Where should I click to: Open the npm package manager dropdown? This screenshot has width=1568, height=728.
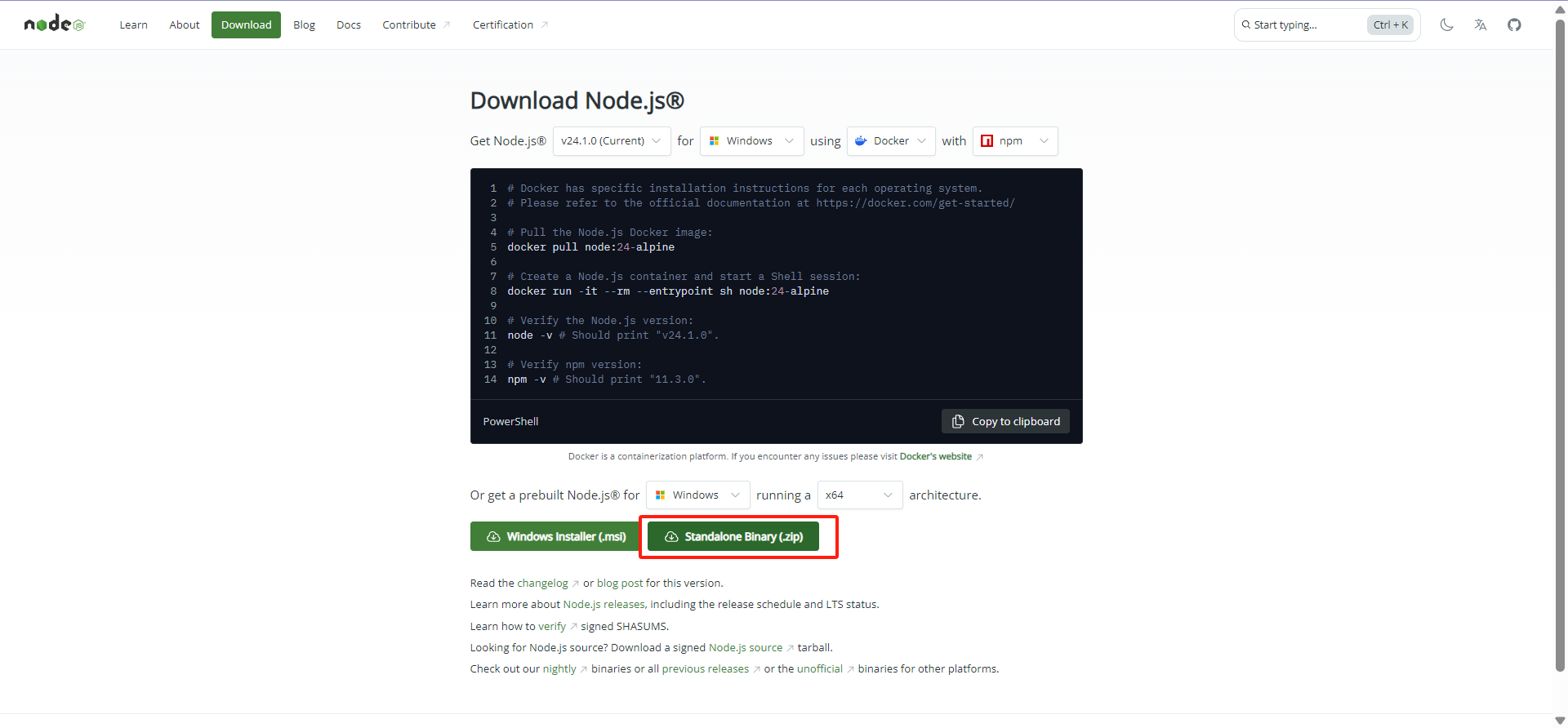coord(1015,140)
